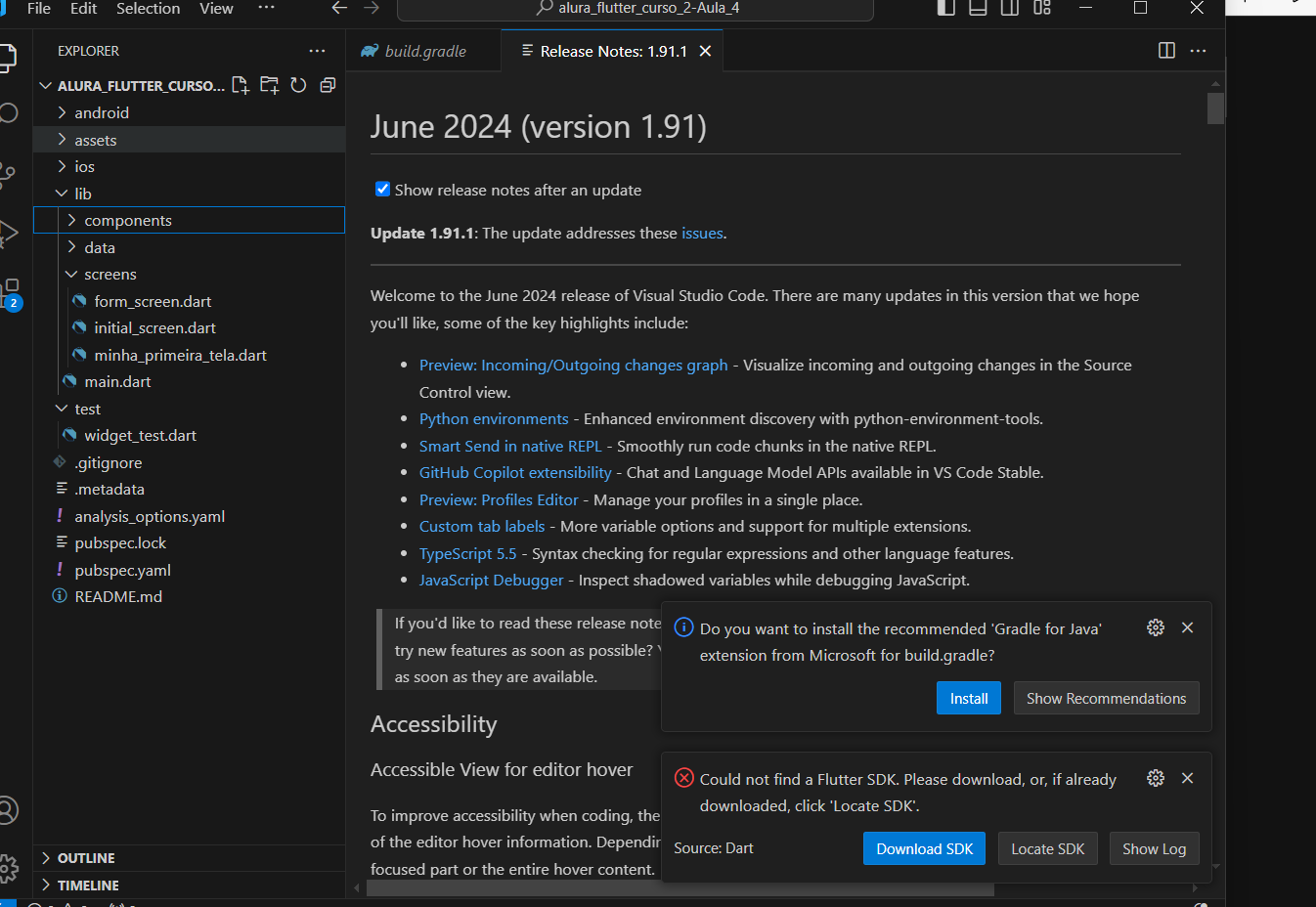Open gear settings on Gradle notification
1316x907 pixels.
pos(1156,627)
